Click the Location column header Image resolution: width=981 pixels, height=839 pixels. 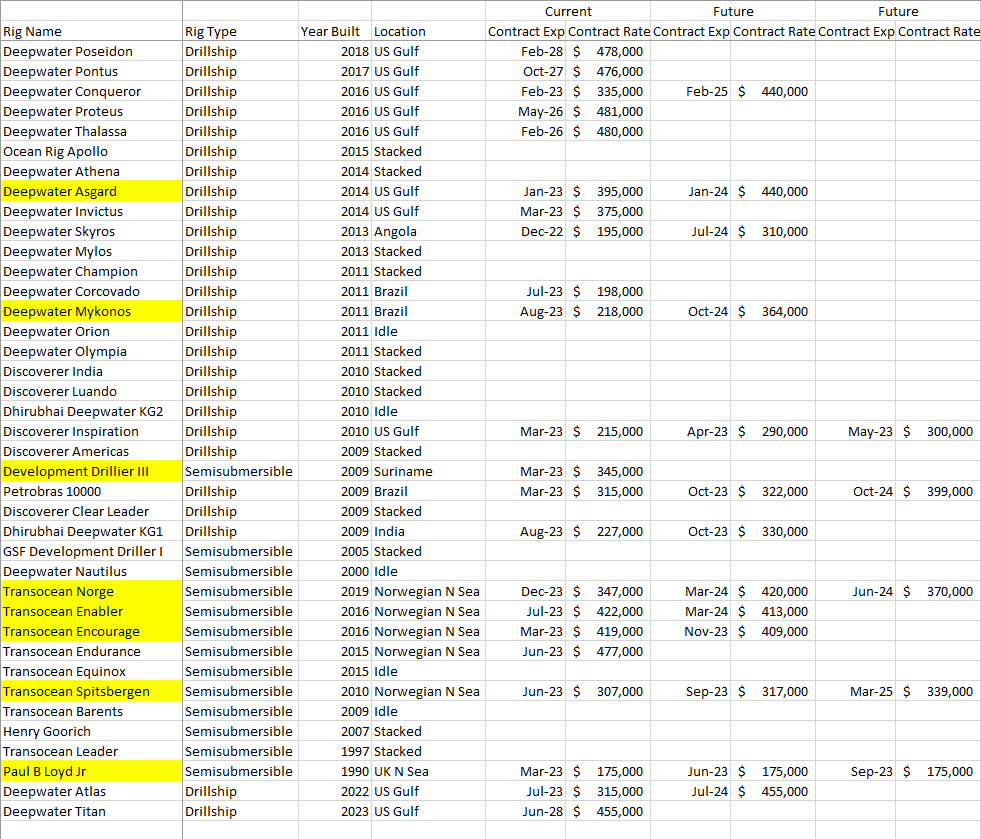click(x=428, y=31)
